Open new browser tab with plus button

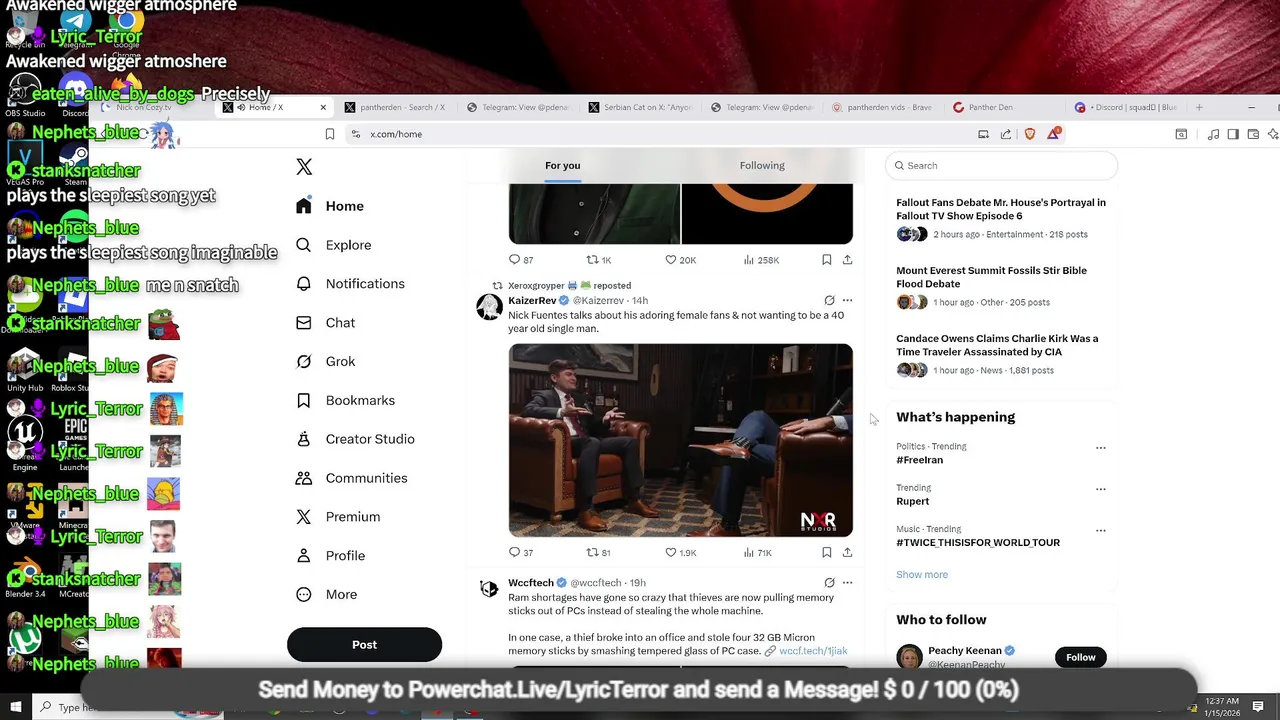[1199, 107]
